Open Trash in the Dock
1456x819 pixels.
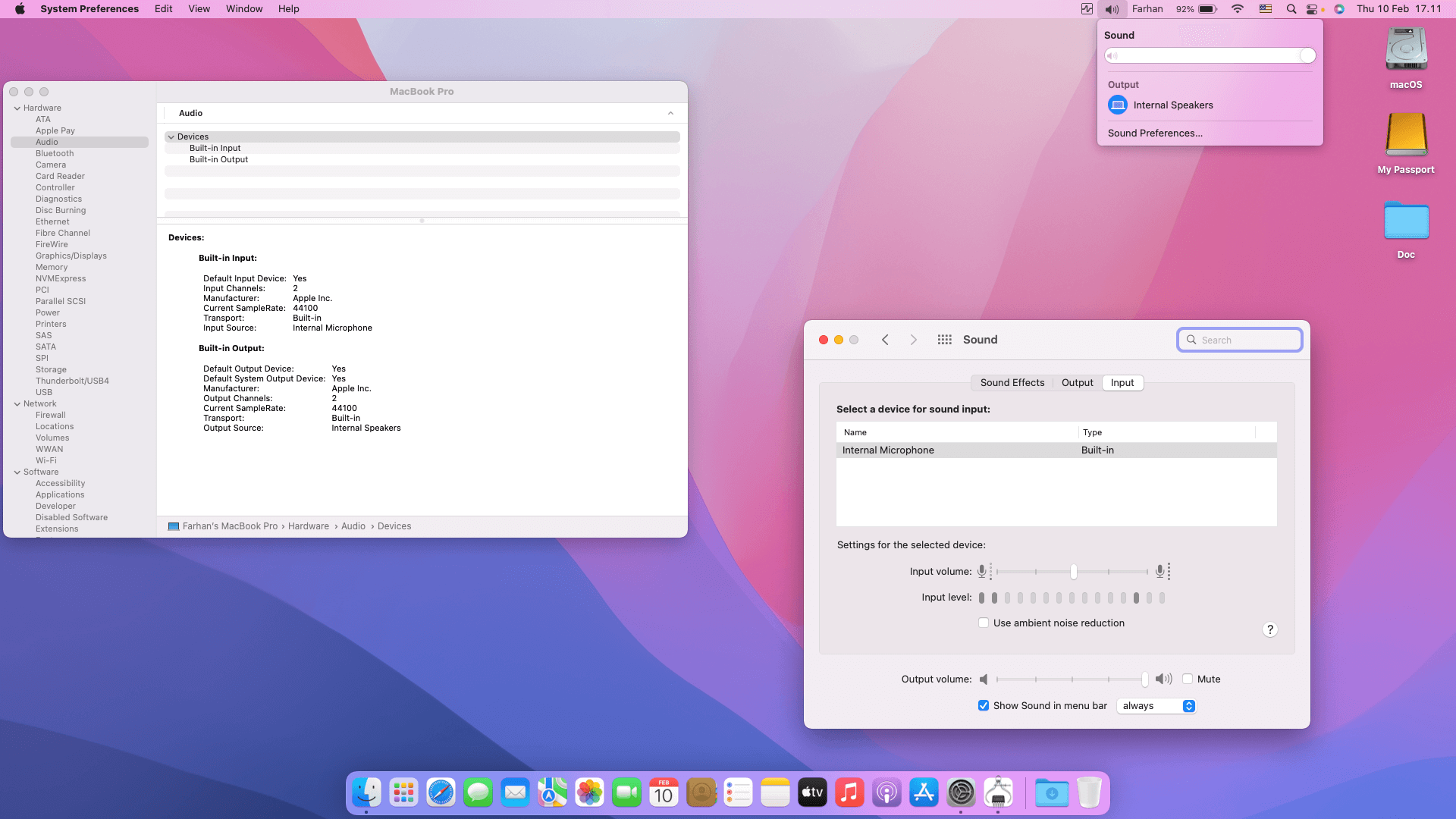point(1090,792)
